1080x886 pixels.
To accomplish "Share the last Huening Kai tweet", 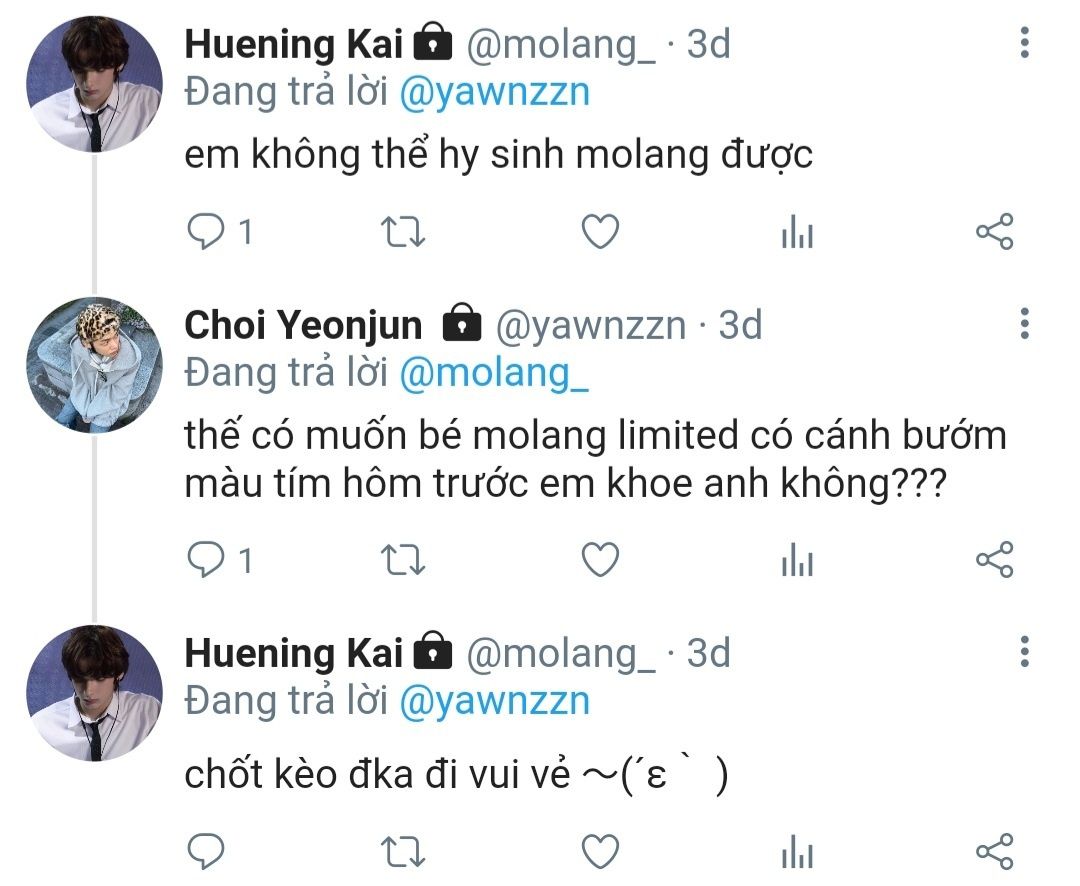I will 994,852.
